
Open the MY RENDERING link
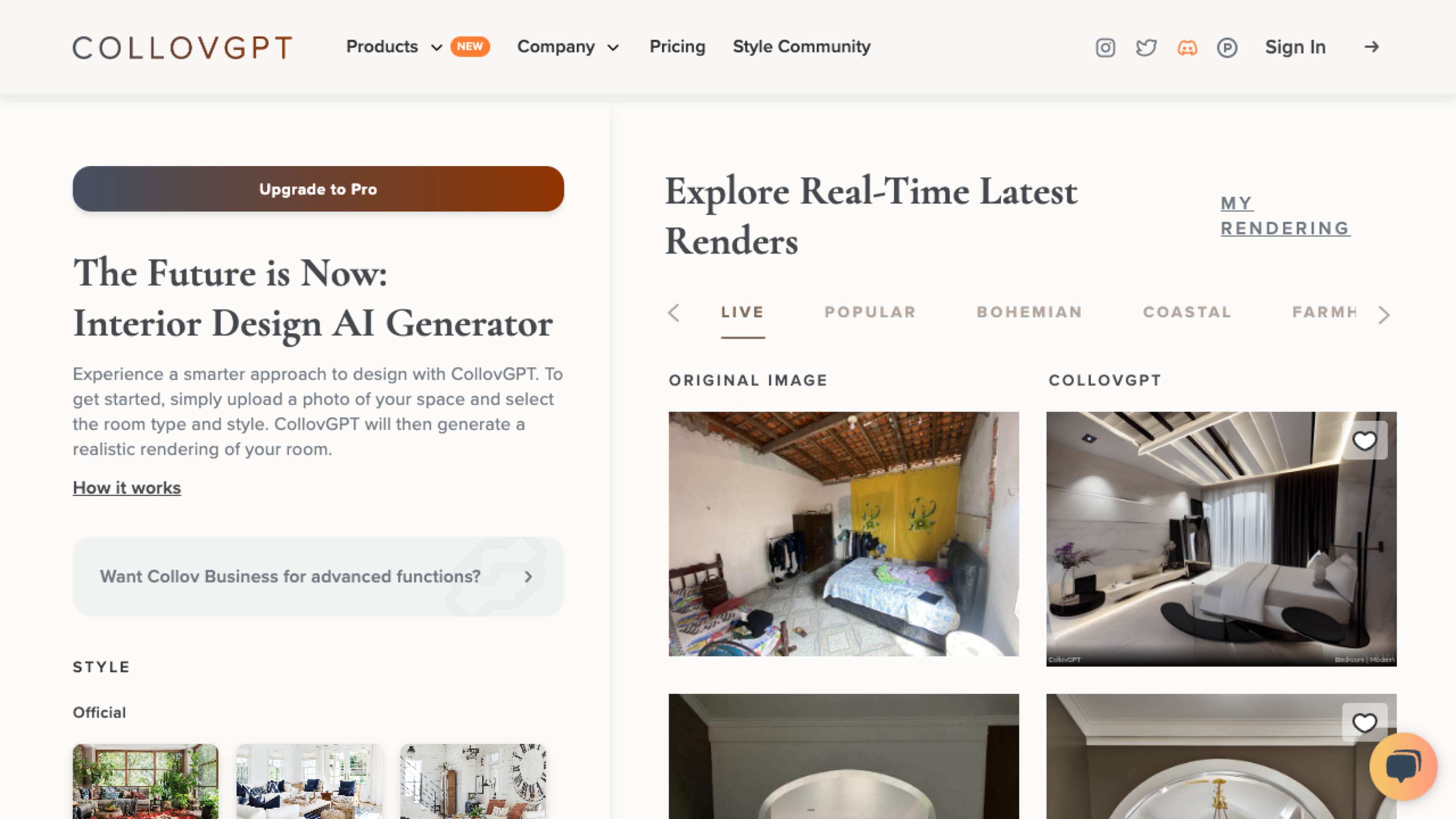click(x=1285, y=215)
